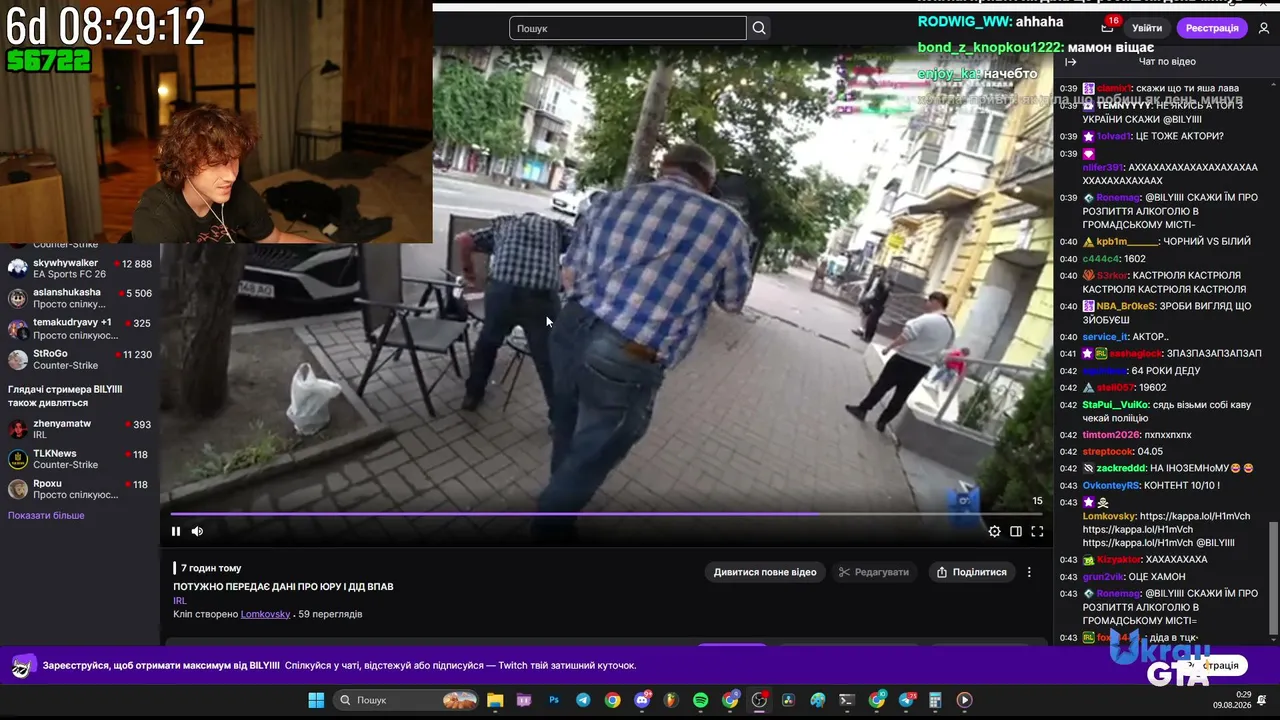Image resolution: width=1280 pixels, height=720 pixels.
Task: Click the search magnifier button
Action: 759,28
